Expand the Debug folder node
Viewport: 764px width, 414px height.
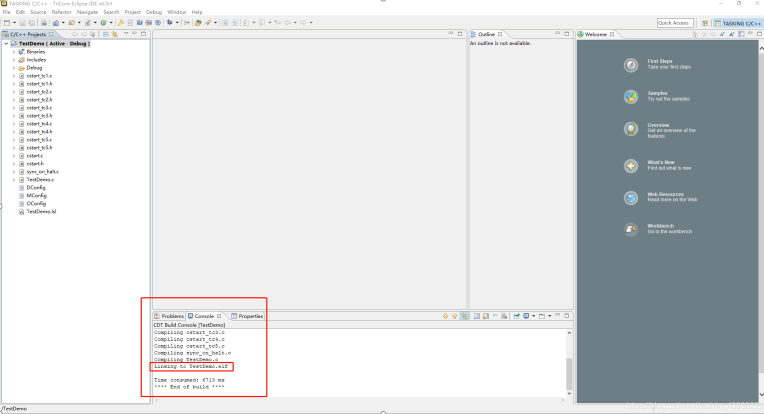[x=14, y=68]
